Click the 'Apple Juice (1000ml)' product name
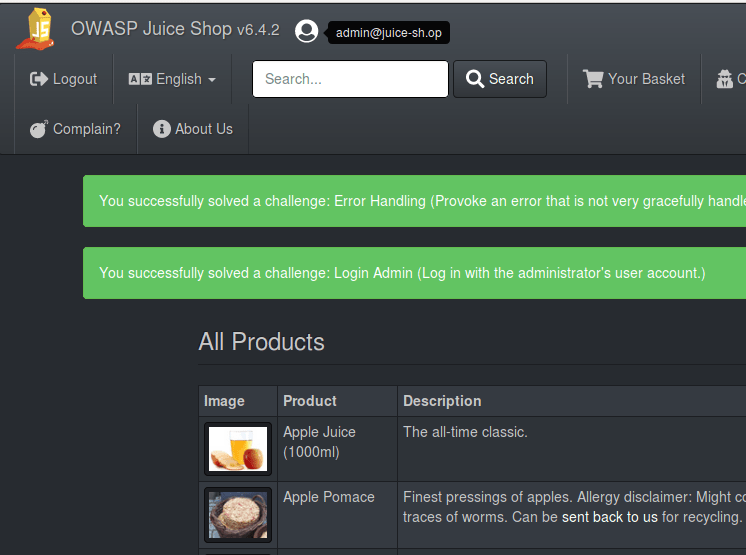 click(x=319, y=442)
